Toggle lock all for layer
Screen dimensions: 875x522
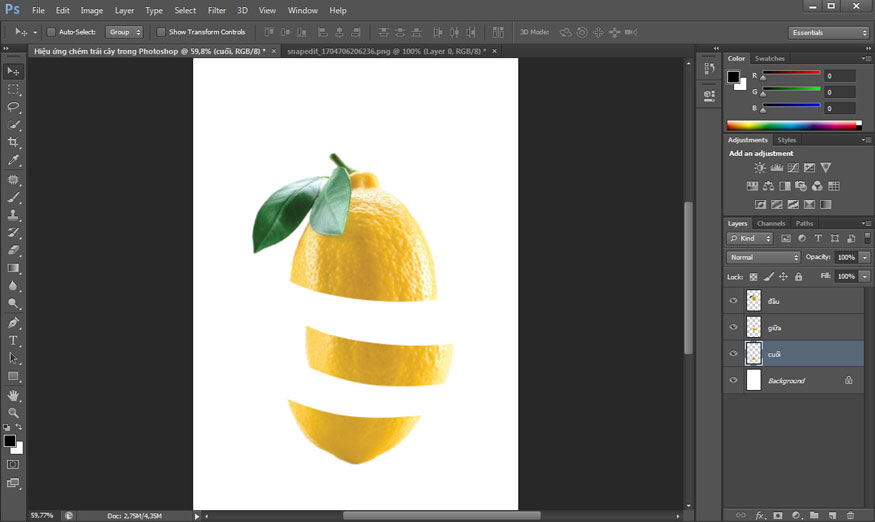(799, 276)
